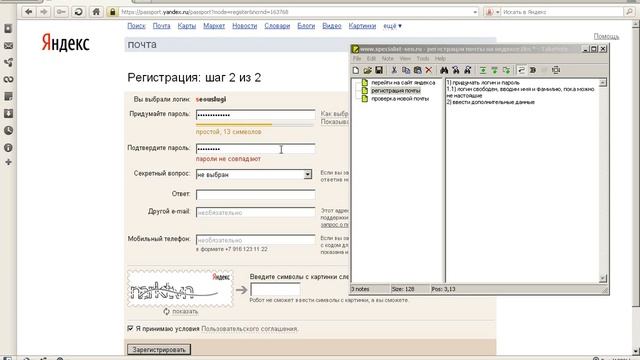Viewport: 640px width, 360px height.
Task: Click the copy icon in TreePad toolbar
Action: 406,70
